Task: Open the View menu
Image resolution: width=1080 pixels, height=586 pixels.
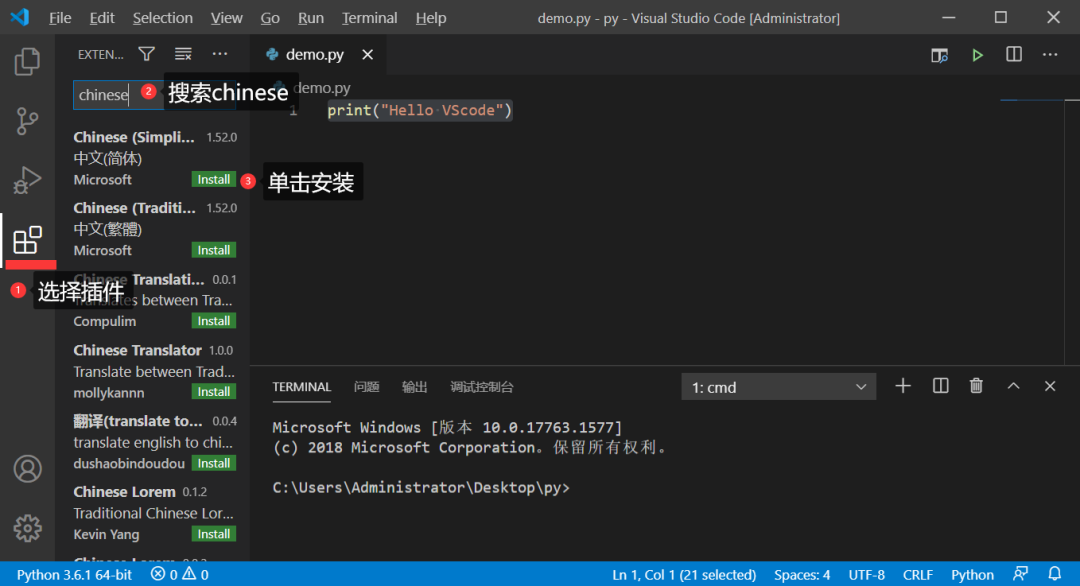Action: [x=227, y=18]
